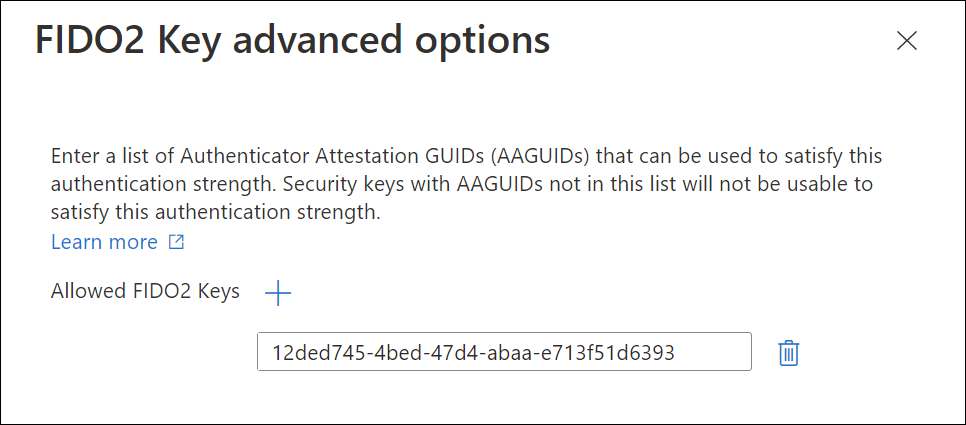Place cursor before 12ded745 in the AAGUID field
The image size is (966, 425).
(272, 352)
